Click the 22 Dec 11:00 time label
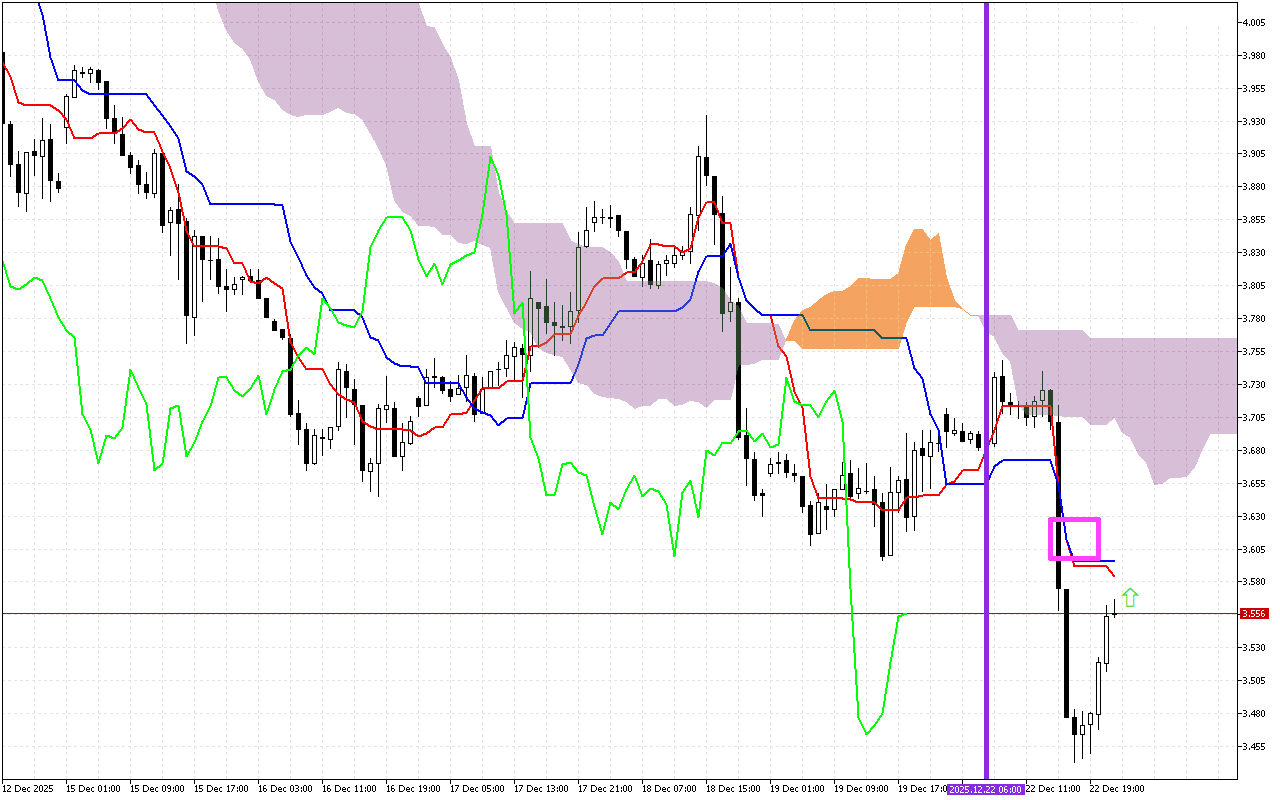Screen dimensions: 1280x800 tap(1051, 789)
